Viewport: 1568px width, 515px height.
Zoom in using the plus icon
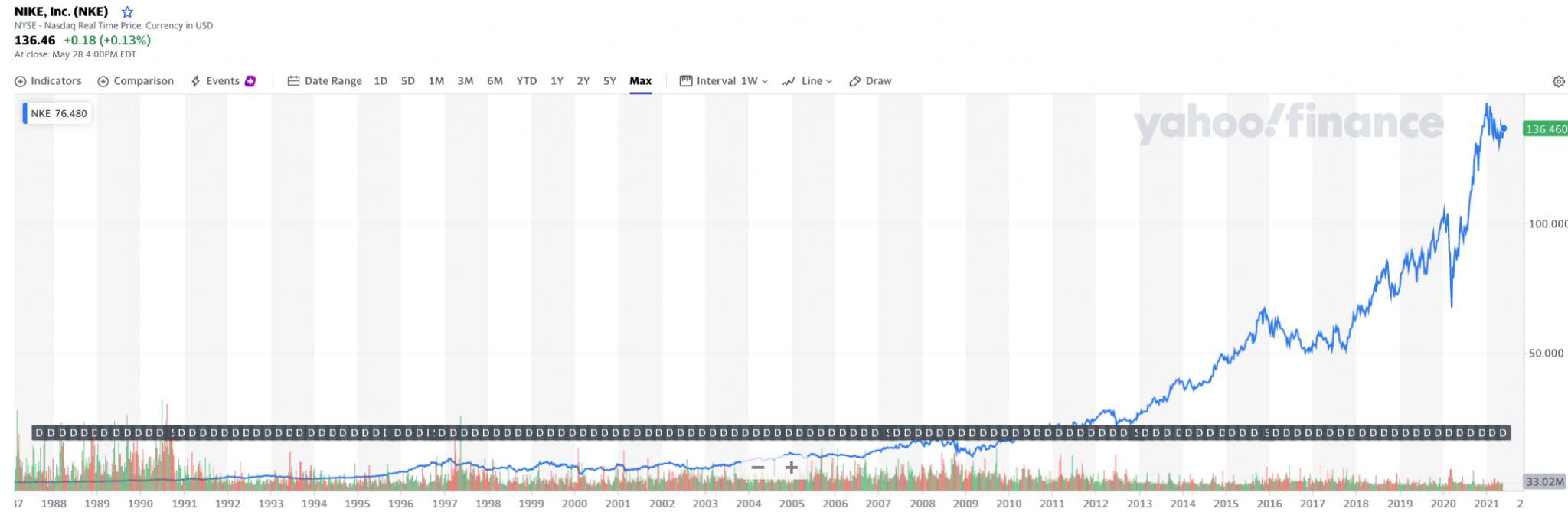pos(792,467)
